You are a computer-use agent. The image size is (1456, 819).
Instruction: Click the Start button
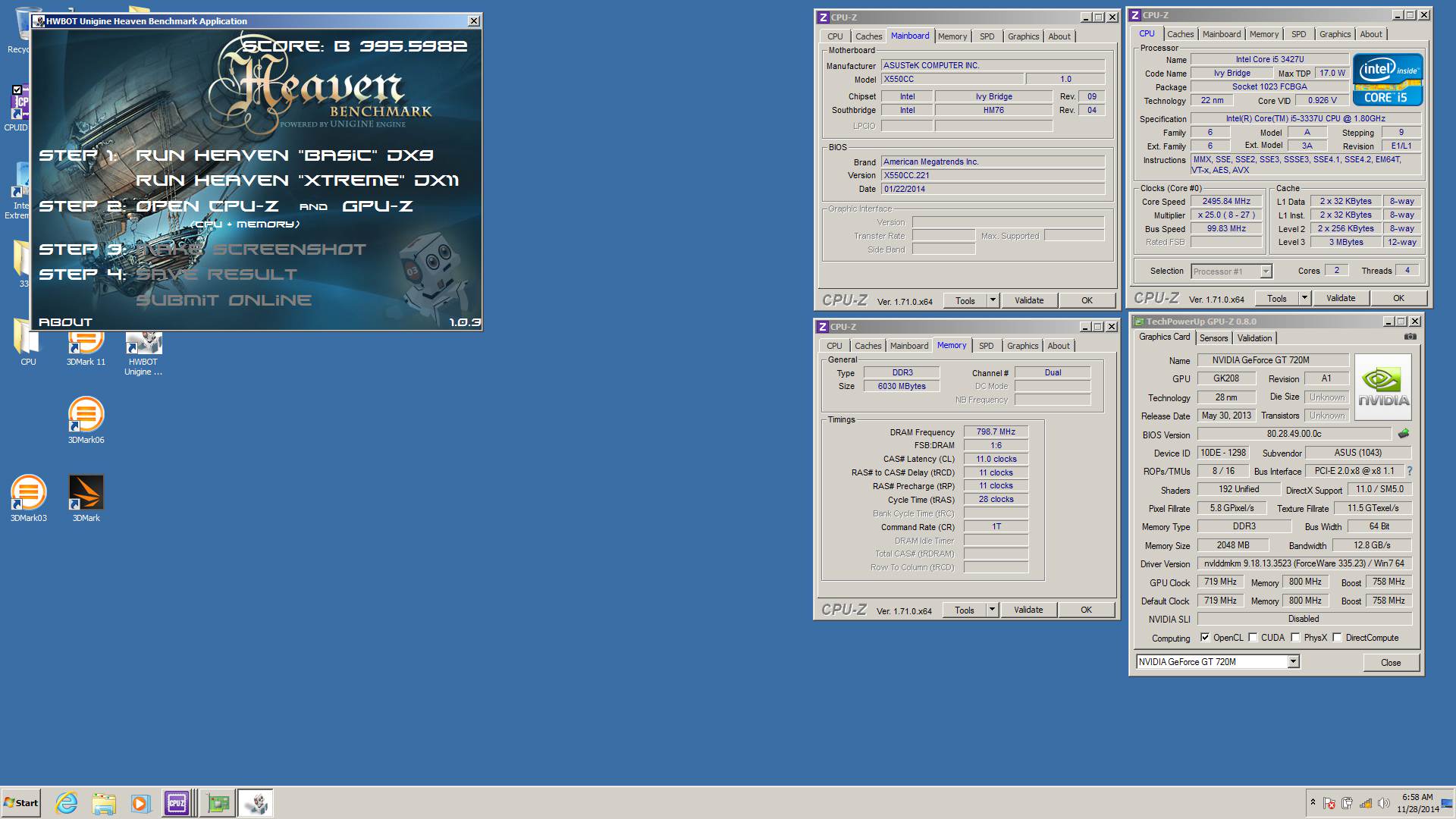click(x=20, y=803)
